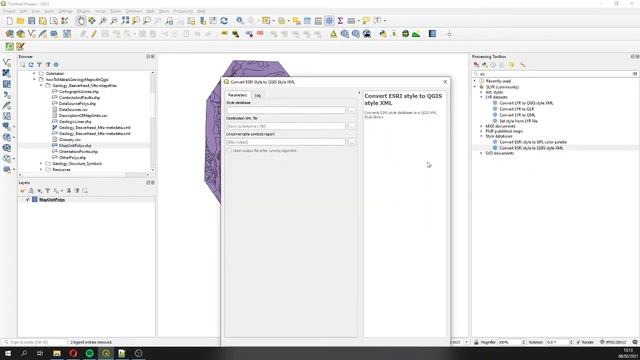The height and width of the screenshot is (360, 640).
Task: Click the MapUnitPolys purple color swatch
Action: (x=35, y=200)
